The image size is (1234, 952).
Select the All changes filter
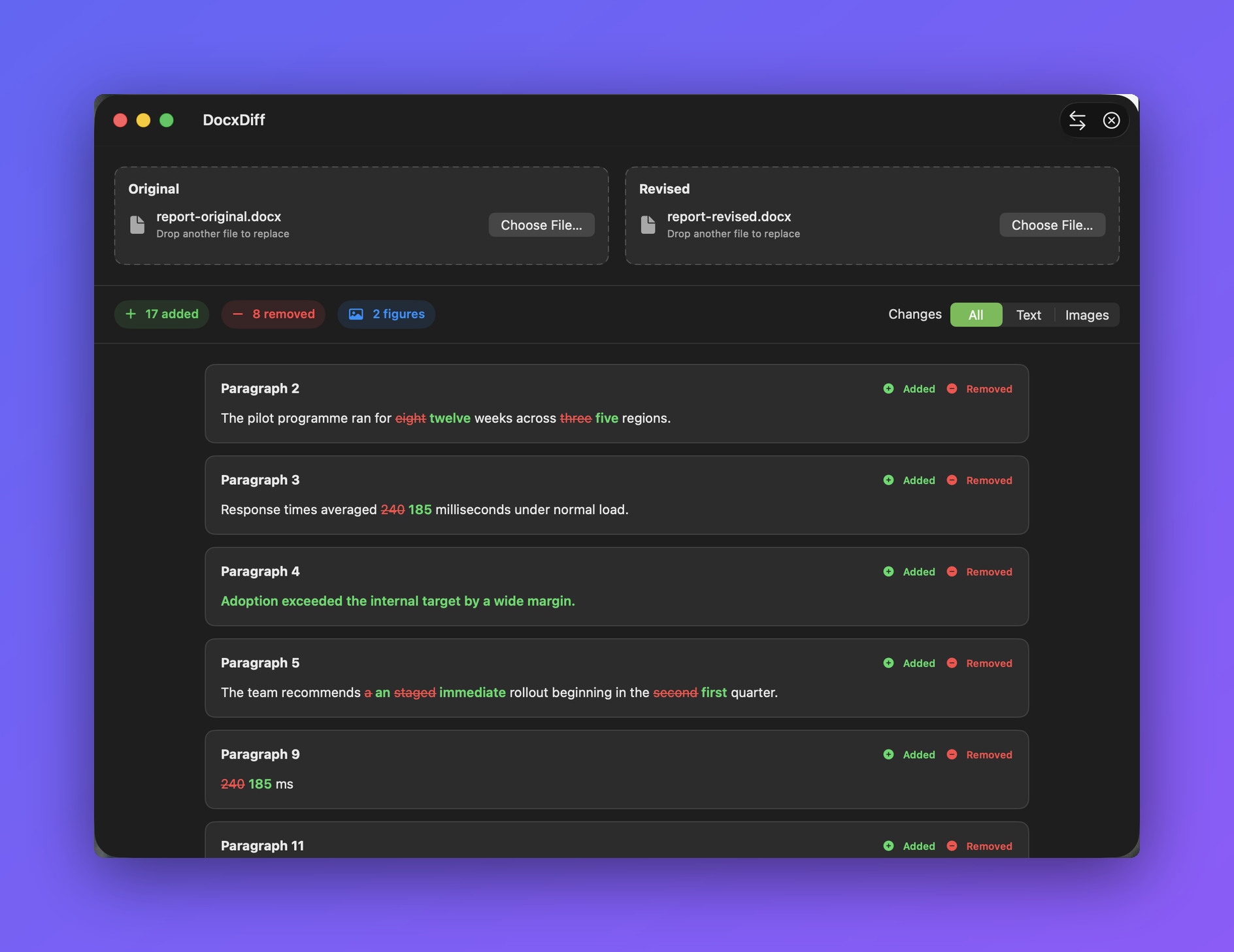(x=976, y=315)
